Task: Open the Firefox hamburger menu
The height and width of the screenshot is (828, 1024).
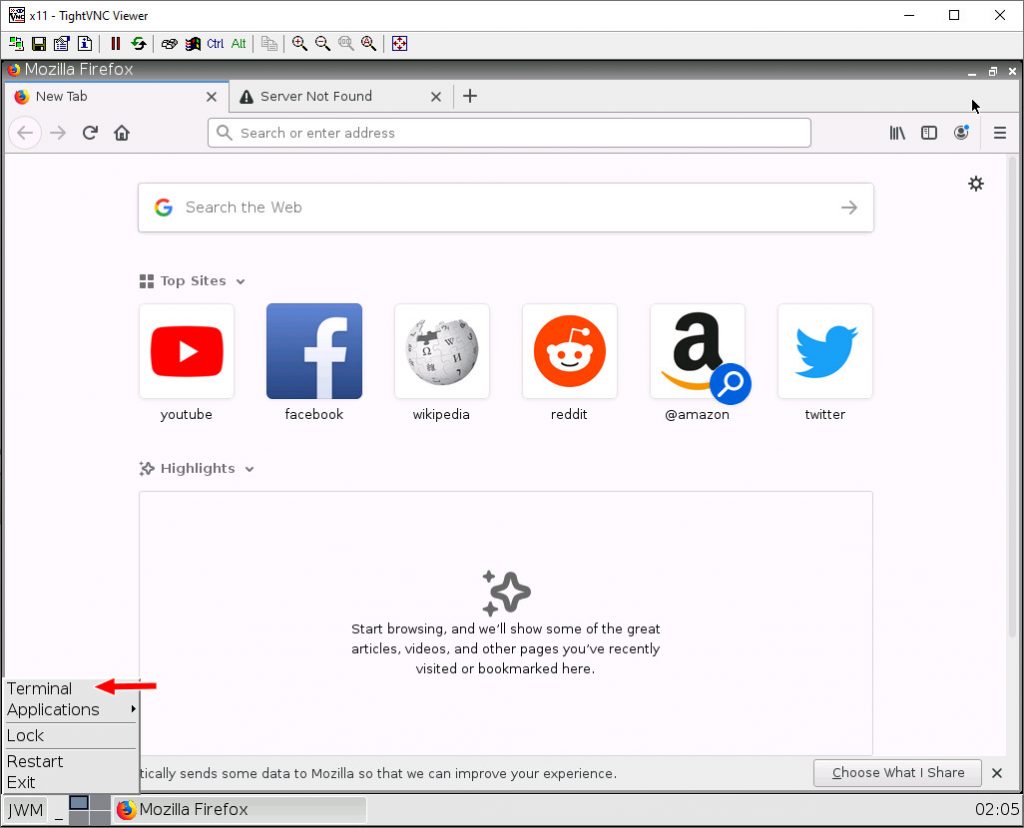Action: pyautogui.click(x=1000, y=132)
